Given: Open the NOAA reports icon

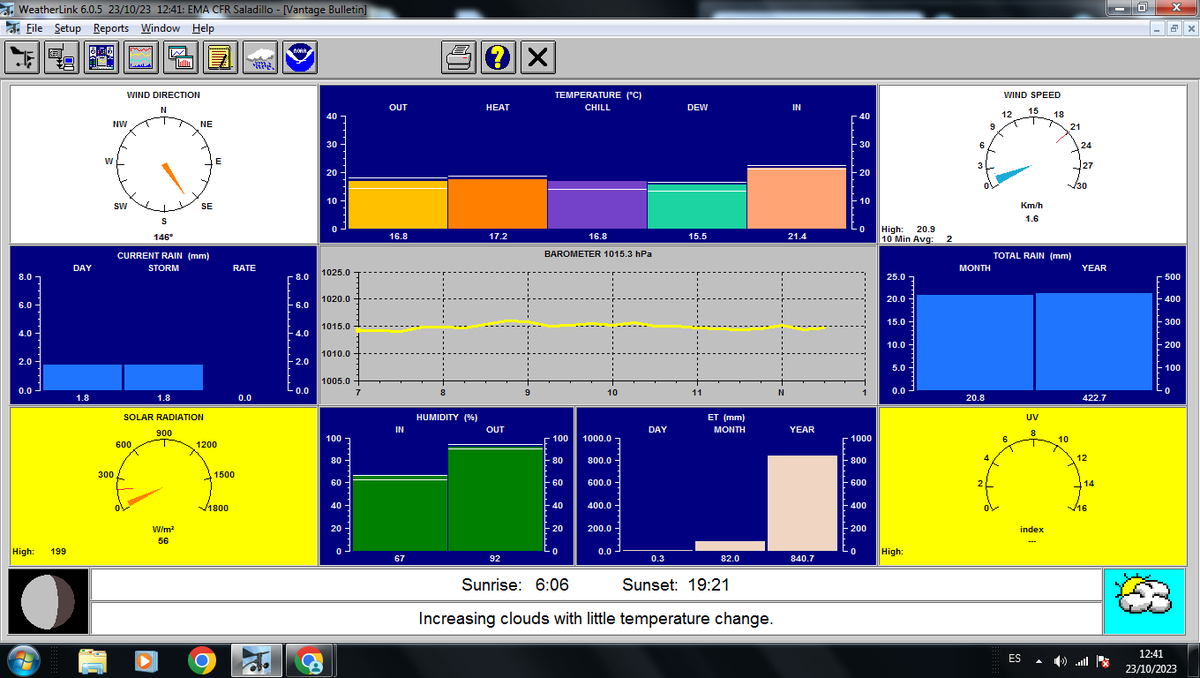Looking at the screenshot, I should (x=300, y=58).
